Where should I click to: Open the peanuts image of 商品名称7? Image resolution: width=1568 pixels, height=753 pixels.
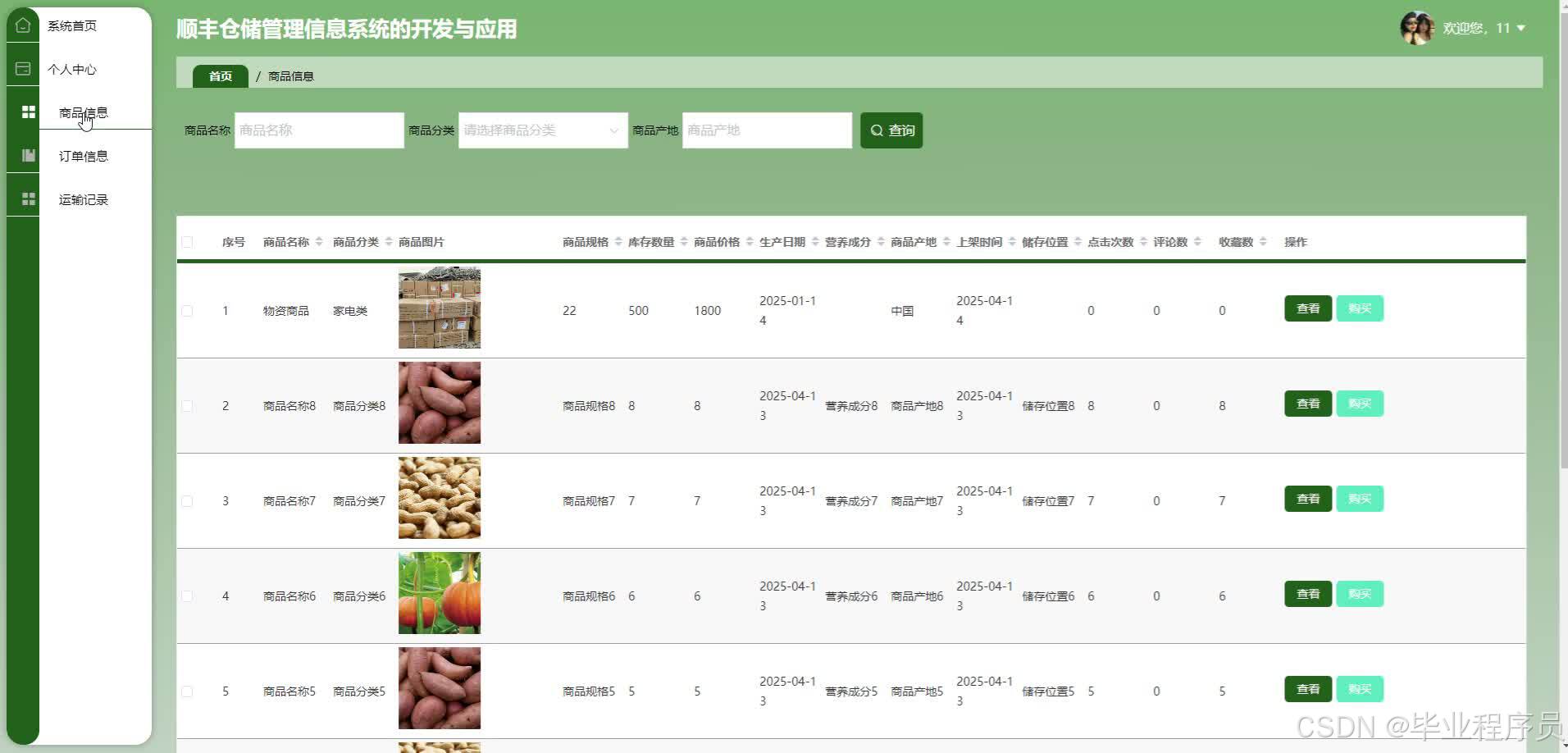pos(440,498)
